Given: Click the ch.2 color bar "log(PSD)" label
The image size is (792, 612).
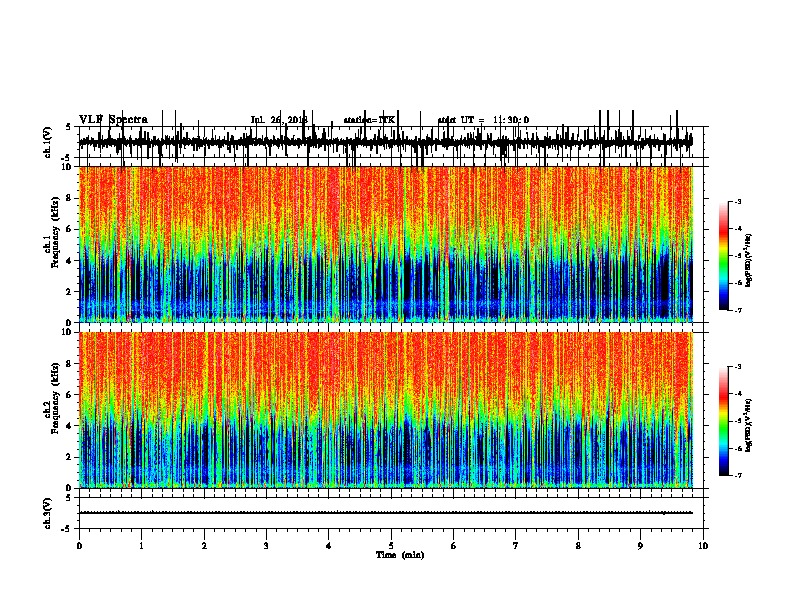Looking at the screenshot, I should [749, 426].
